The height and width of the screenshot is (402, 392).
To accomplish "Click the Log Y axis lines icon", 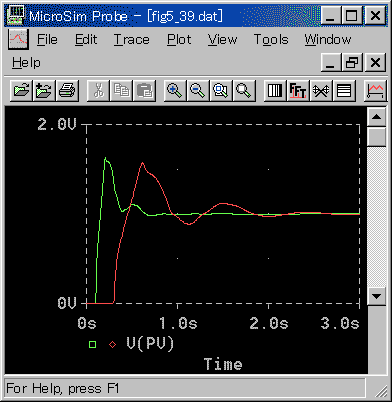I will pos(344,90).
